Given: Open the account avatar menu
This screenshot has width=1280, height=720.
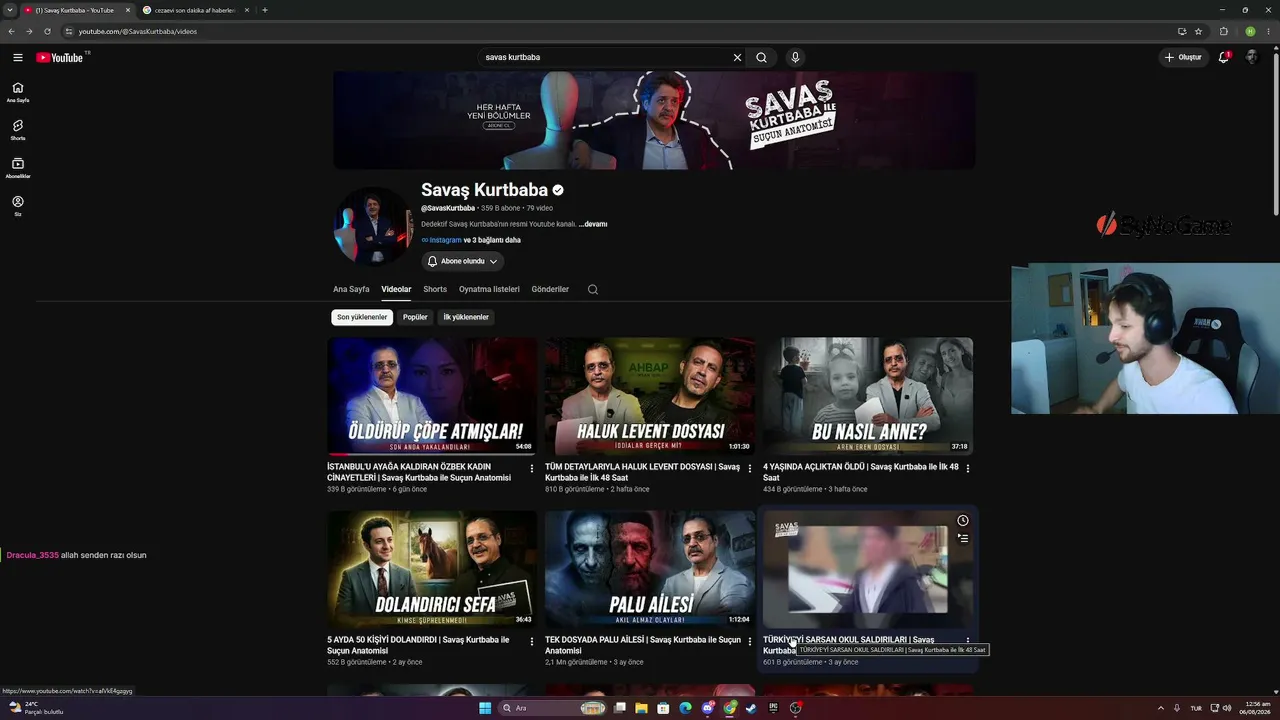Looking at the screenshot, I should click(1251, 57).
